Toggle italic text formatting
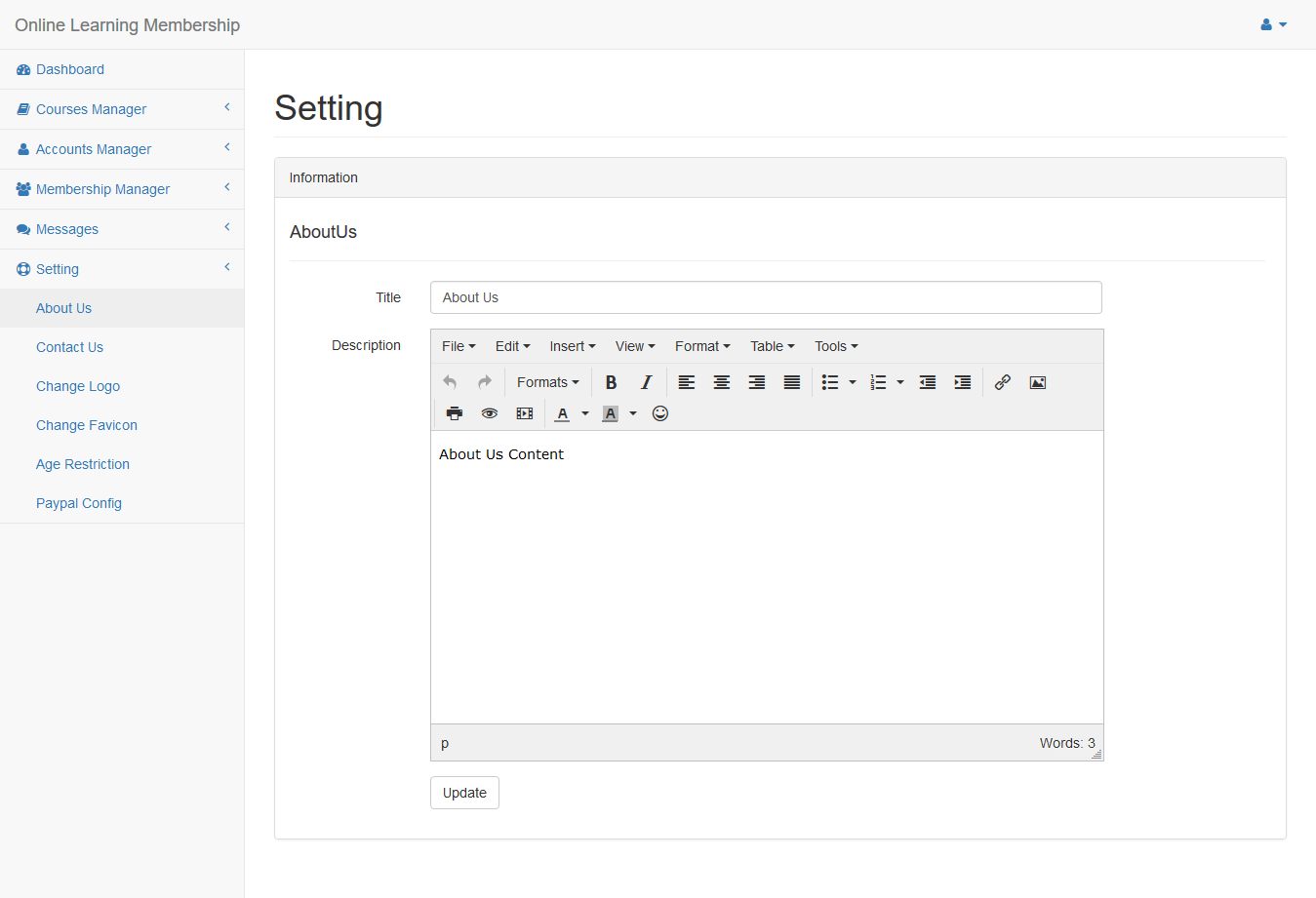The image size is (1316, 898). pos(646,382)
